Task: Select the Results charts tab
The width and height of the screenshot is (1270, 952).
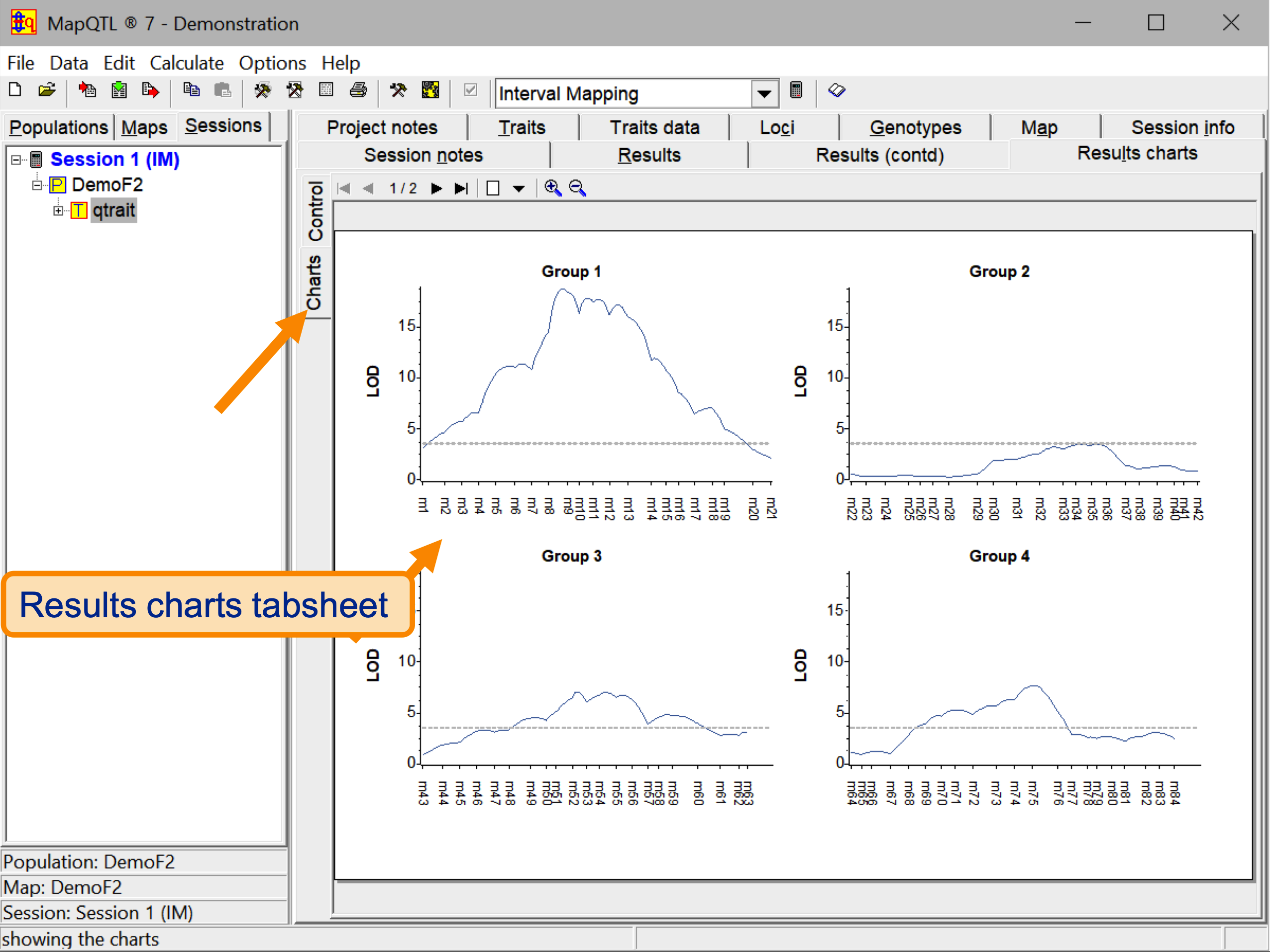Action: click(x=1137, y=154)
